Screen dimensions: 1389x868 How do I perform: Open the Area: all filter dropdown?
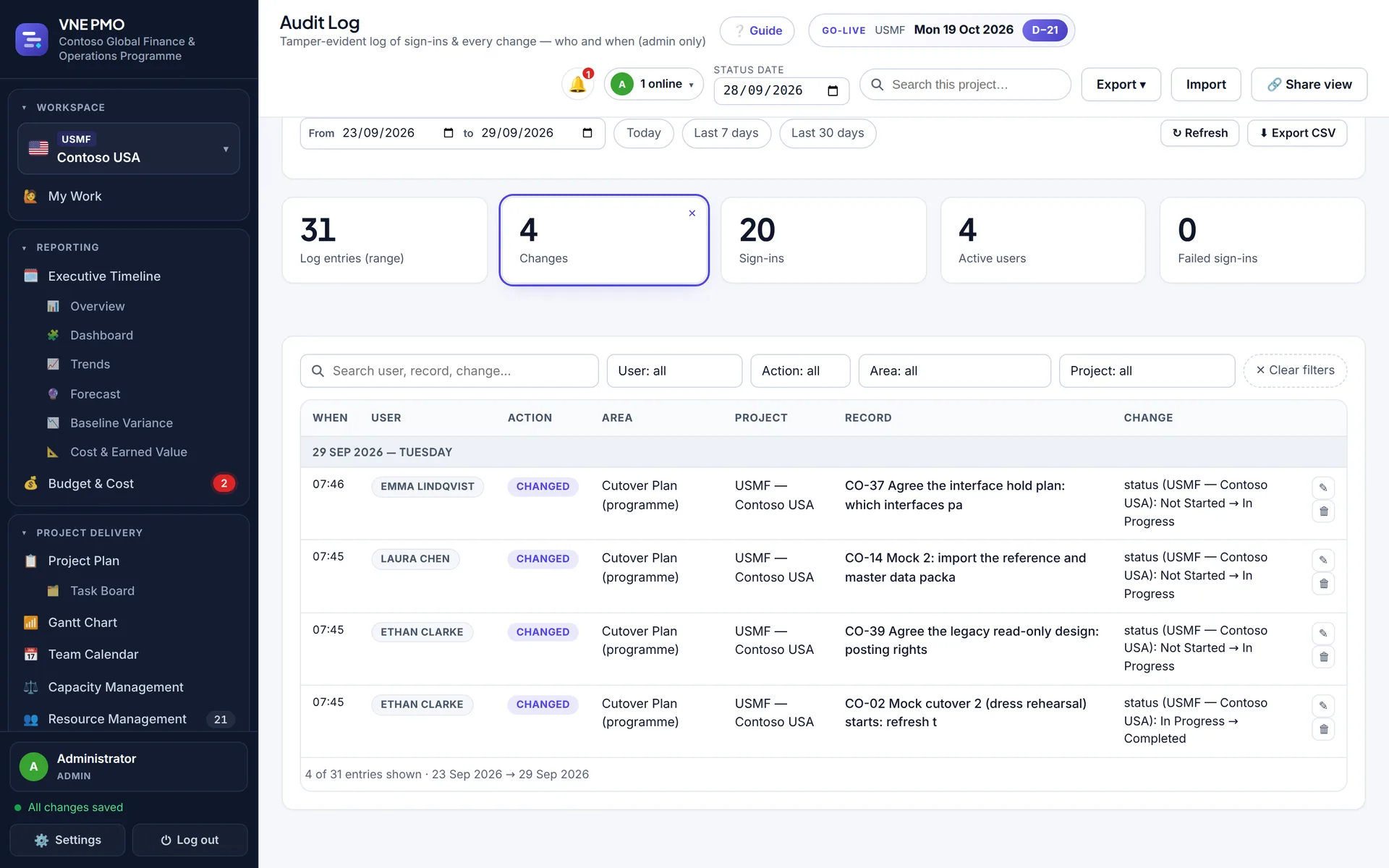pos(954,371)
